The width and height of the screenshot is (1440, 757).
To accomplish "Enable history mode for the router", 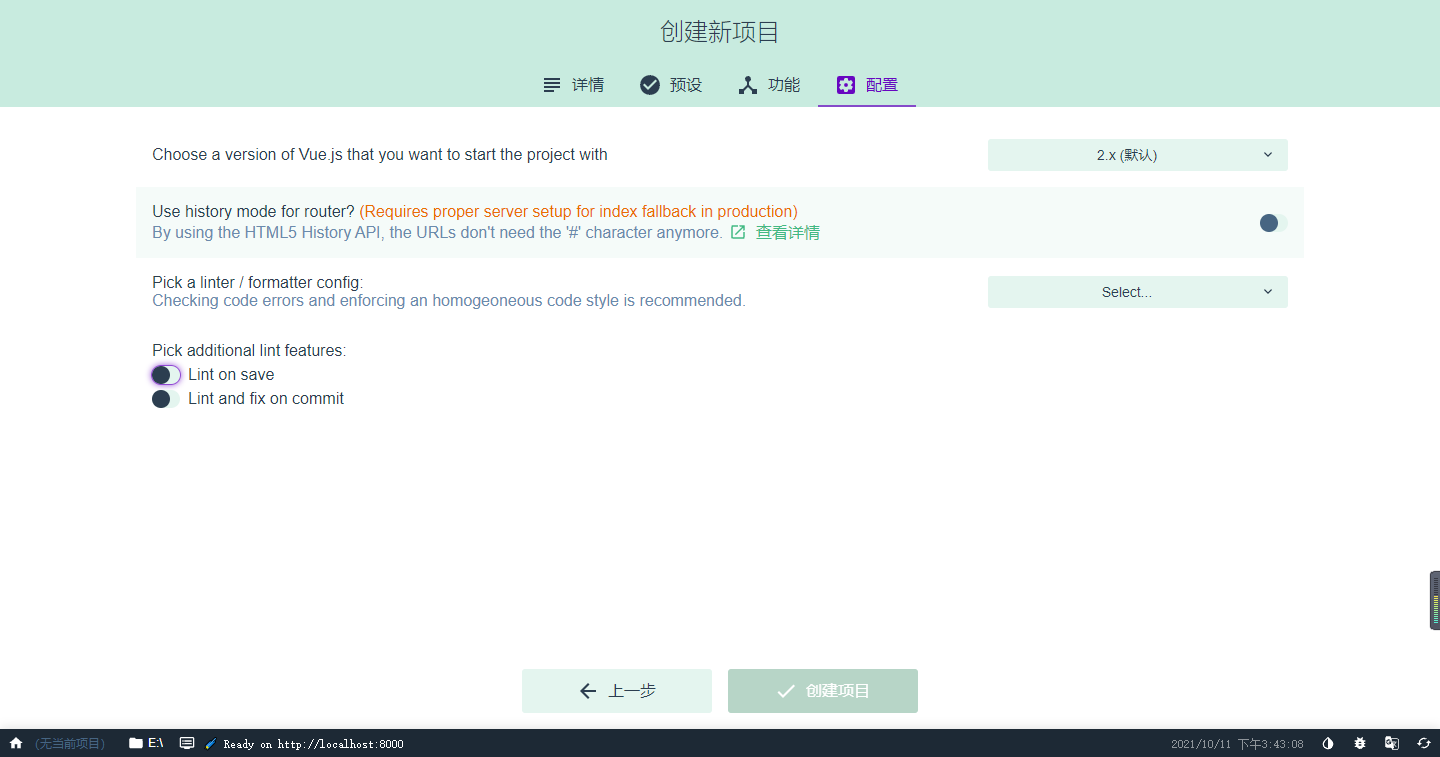I will point(1268,223).
